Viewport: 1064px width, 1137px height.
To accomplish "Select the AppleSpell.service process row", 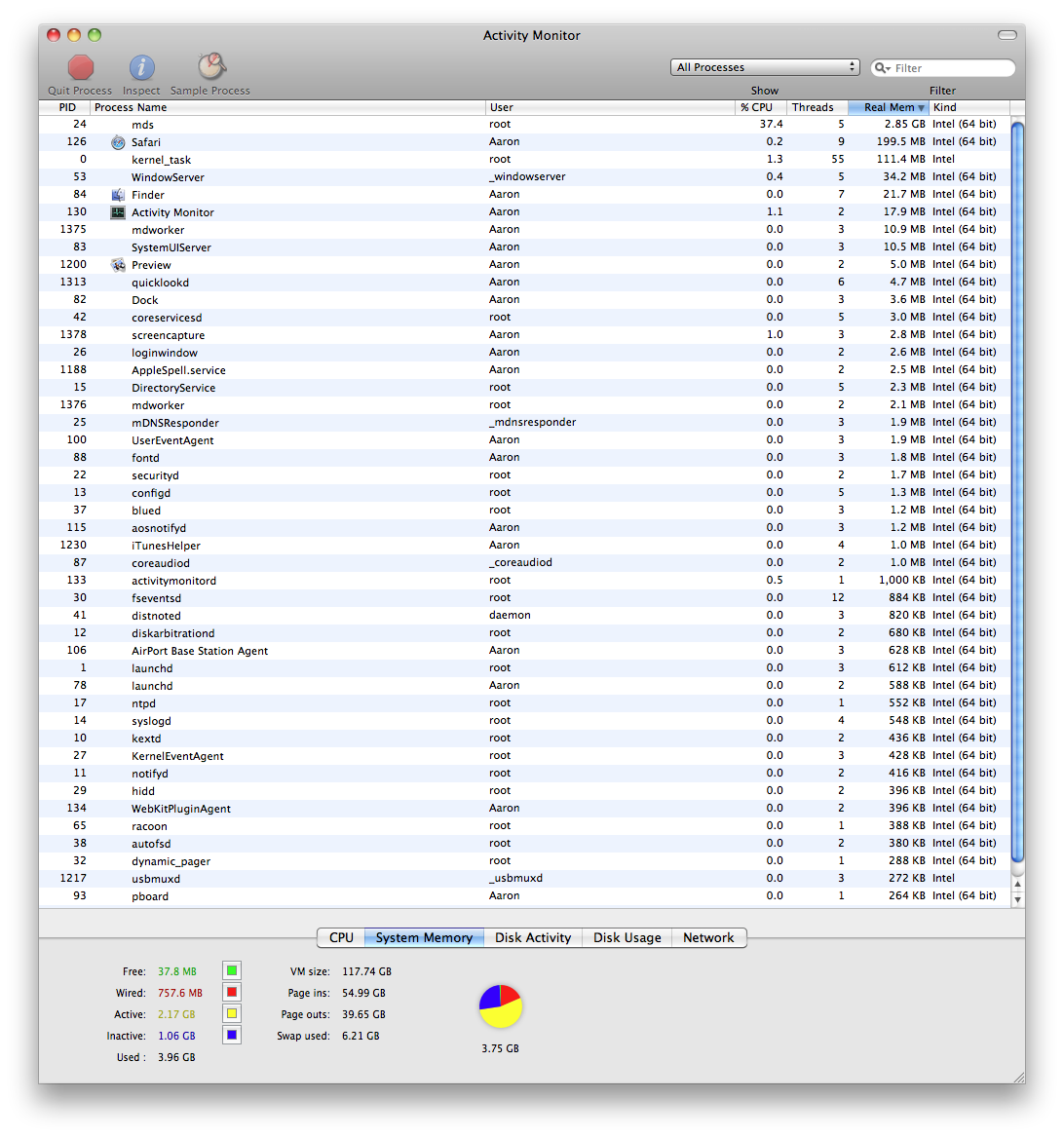I will point(524,370).
